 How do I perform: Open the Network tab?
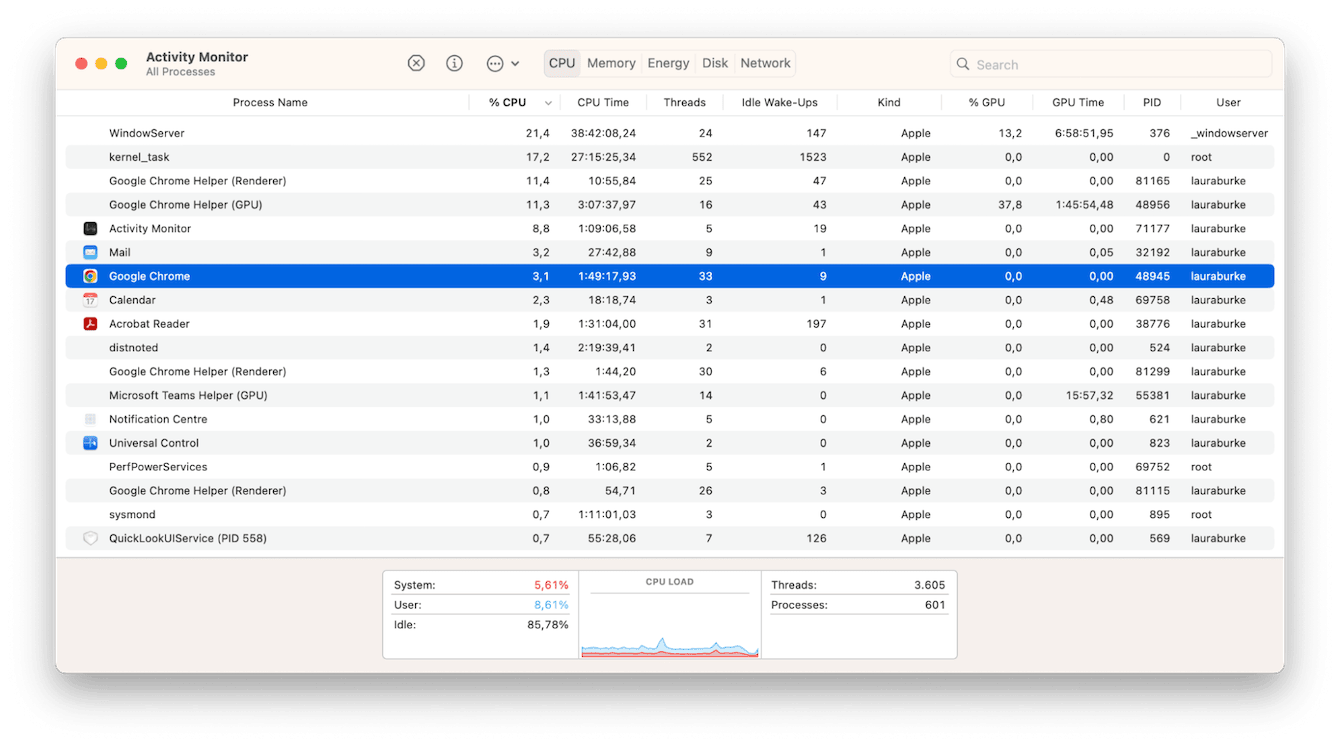pyautogui.click(x=764, y=63)
